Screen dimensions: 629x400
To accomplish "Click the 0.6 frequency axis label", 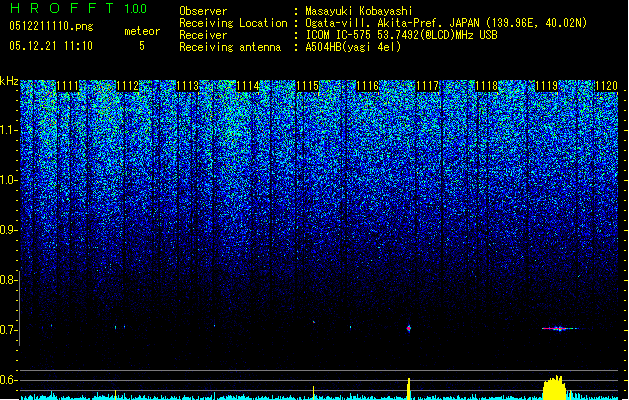I will click(7, 380).
